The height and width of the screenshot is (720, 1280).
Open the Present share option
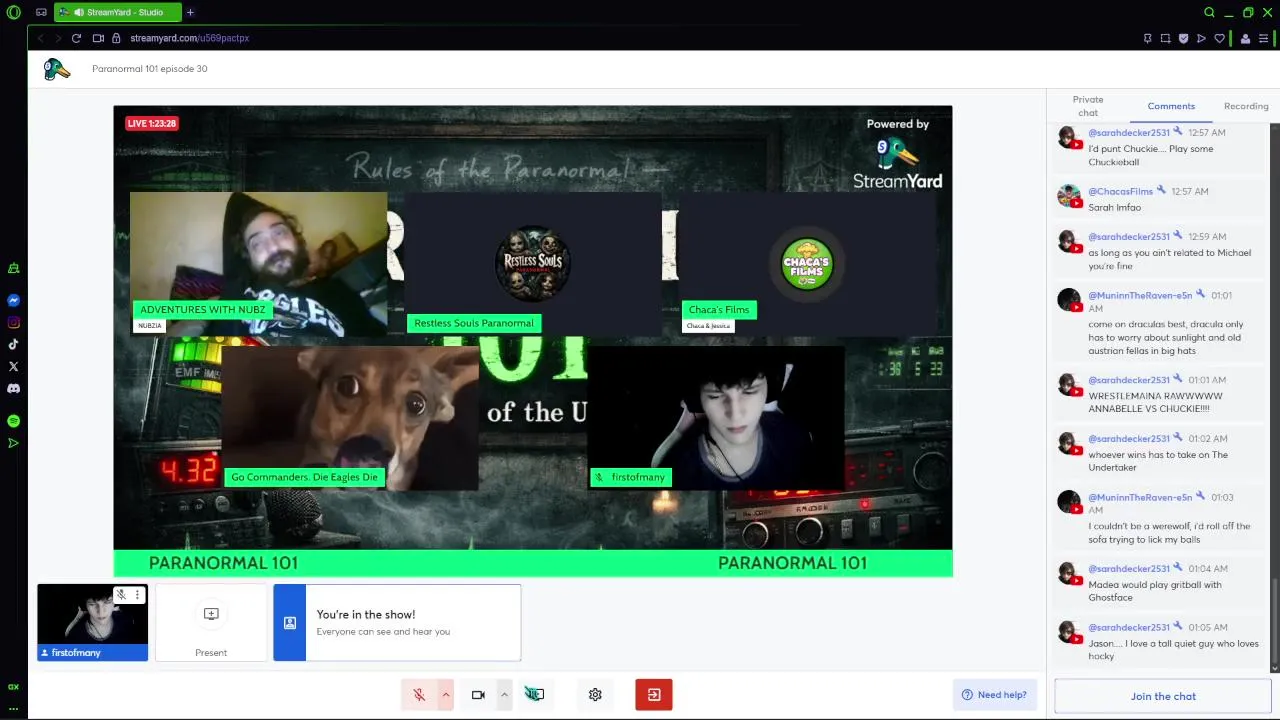click(211, 623)
